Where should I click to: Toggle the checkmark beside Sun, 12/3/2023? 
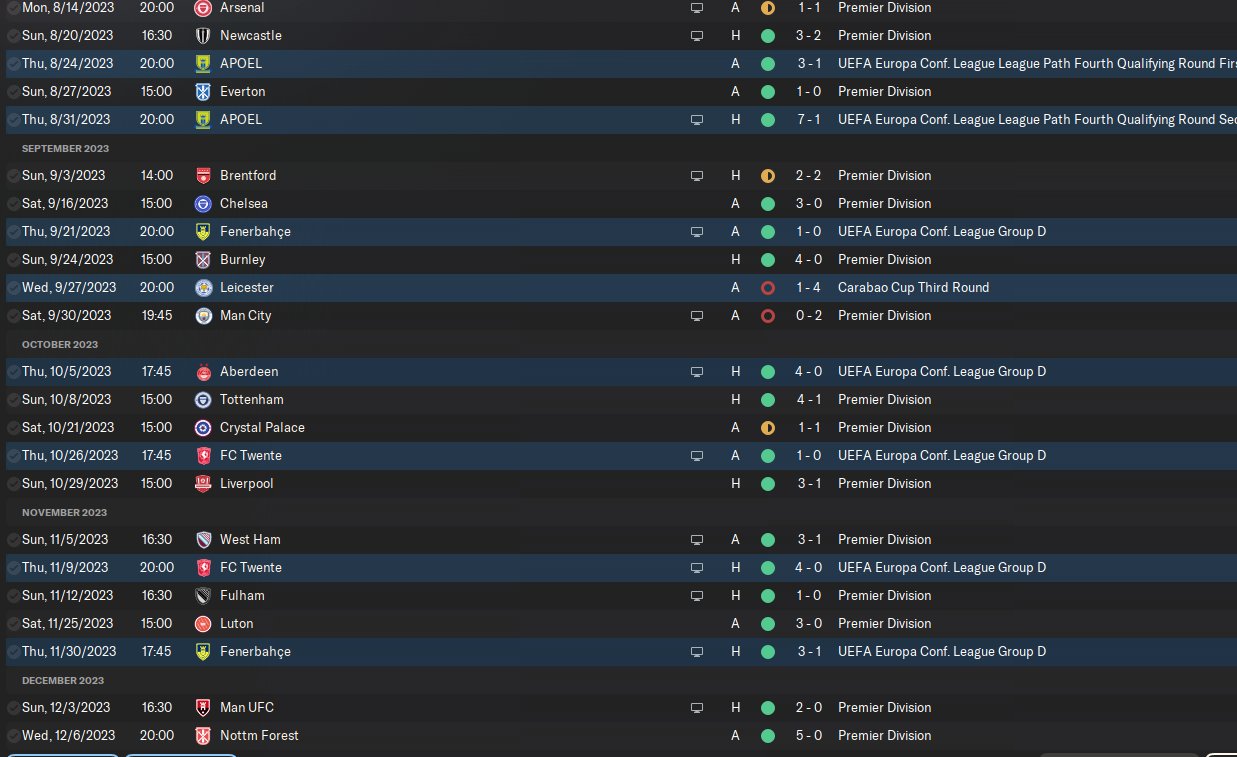pyautogui.click(x=13, y=707)
